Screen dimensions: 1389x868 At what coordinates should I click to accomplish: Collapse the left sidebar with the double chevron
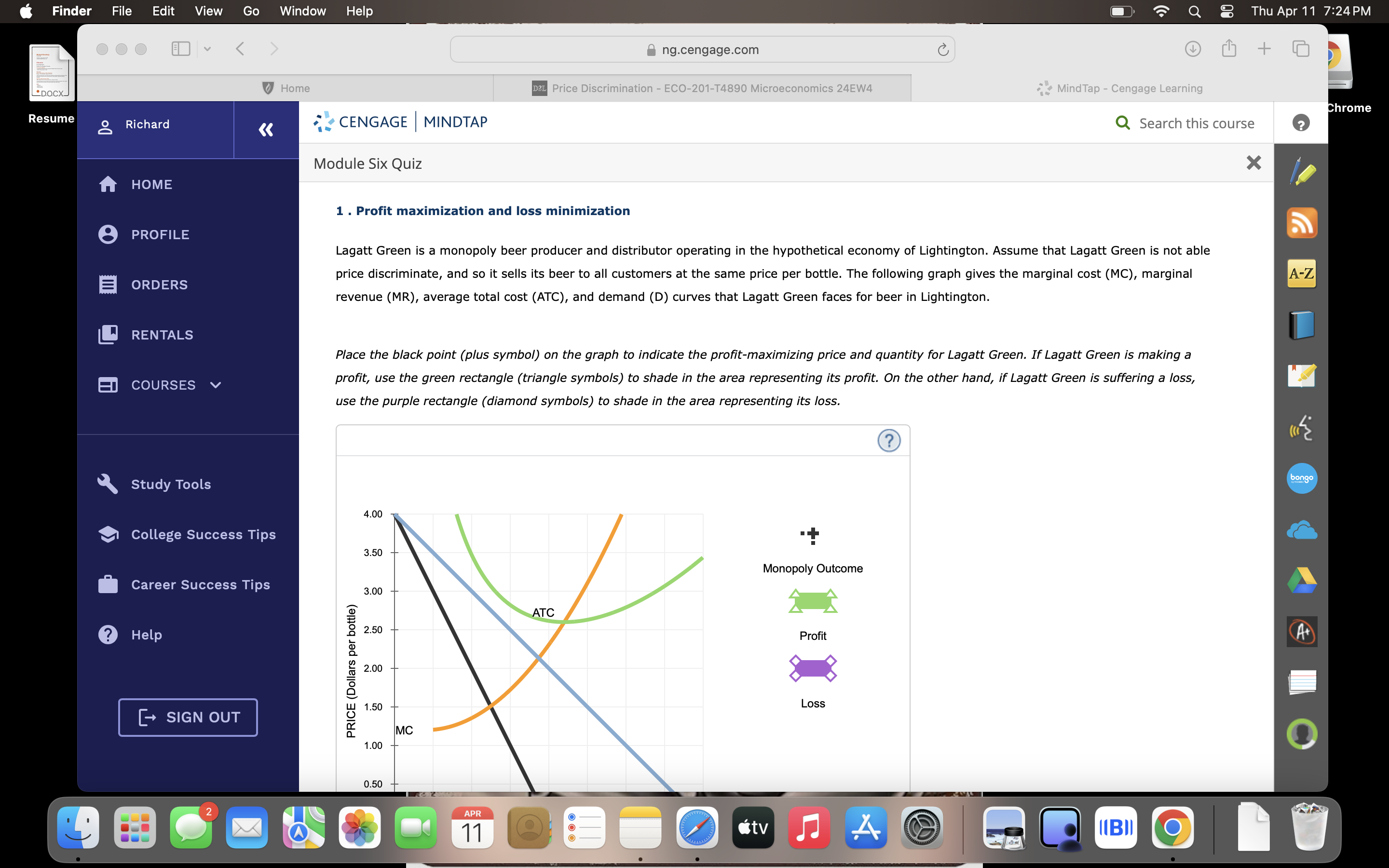(x=266, y=130)
